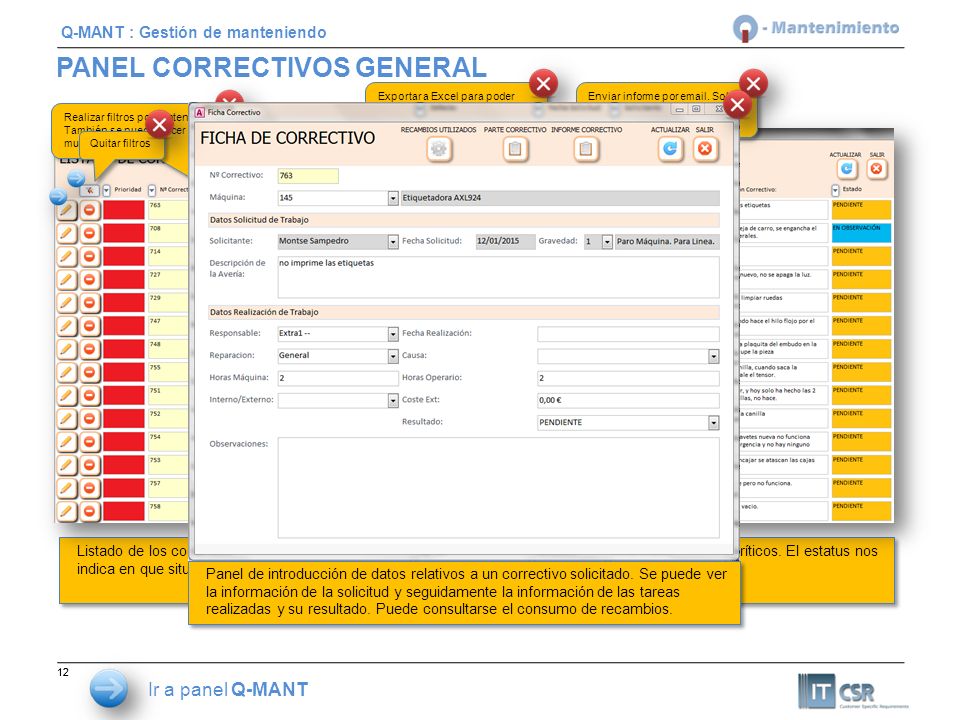Close the Quitar filtros callout
This screenshot has width=960, height=720.
(159, 126)
